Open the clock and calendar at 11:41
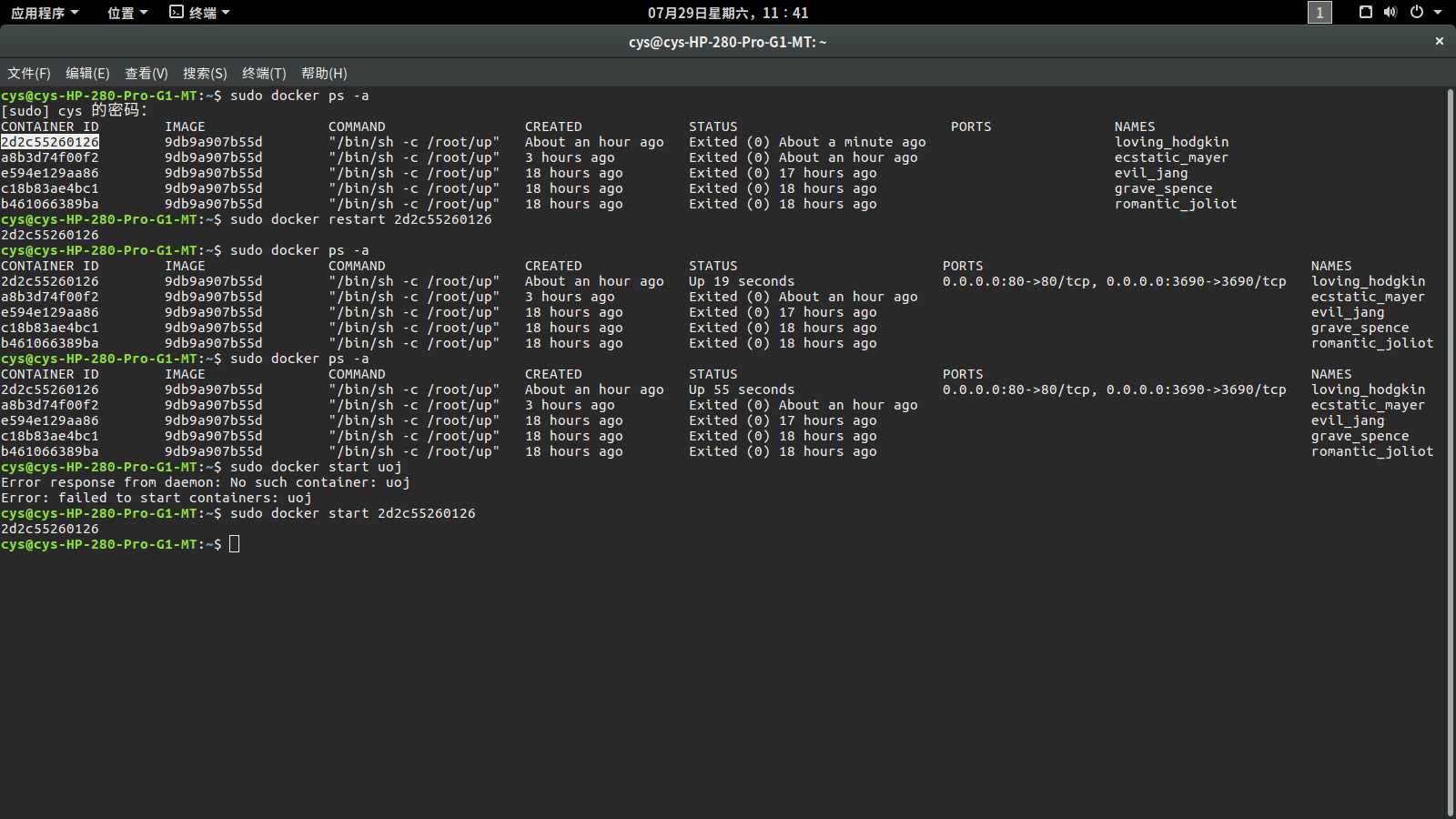The width and height of the screenshot is (1456, 819). pyautogui.click(x=728, y=13)
